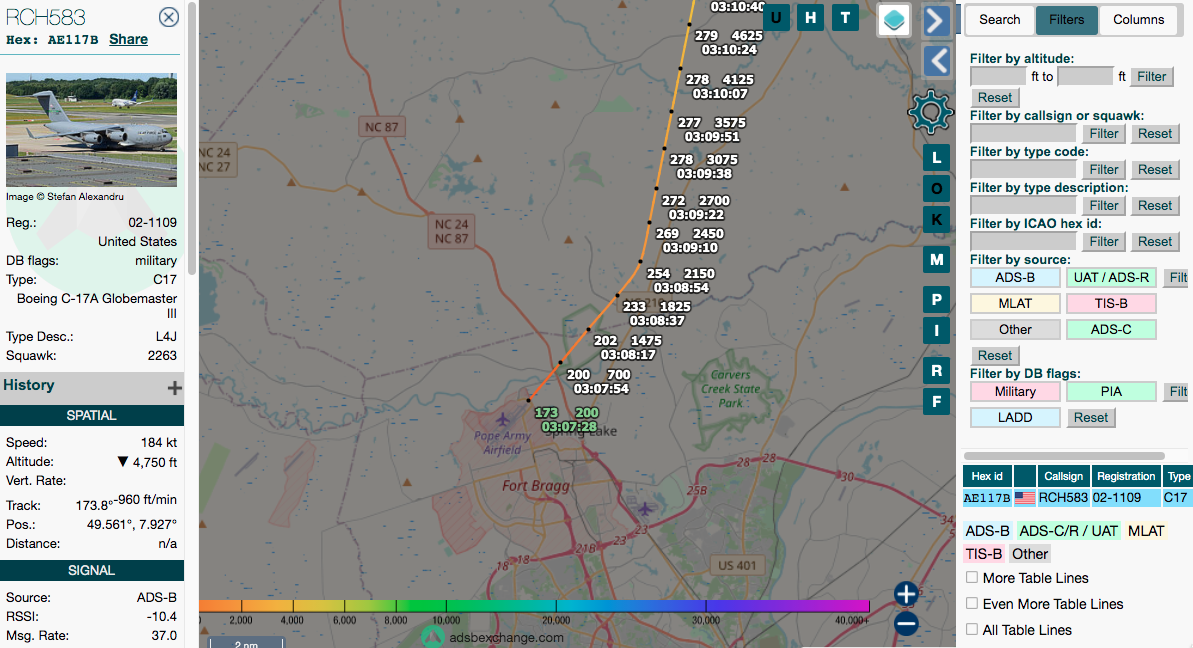Viewport: 1193px width, 648px height.
Task: Reset the callsign or squawk filter
Action: tap(1155, 133)
